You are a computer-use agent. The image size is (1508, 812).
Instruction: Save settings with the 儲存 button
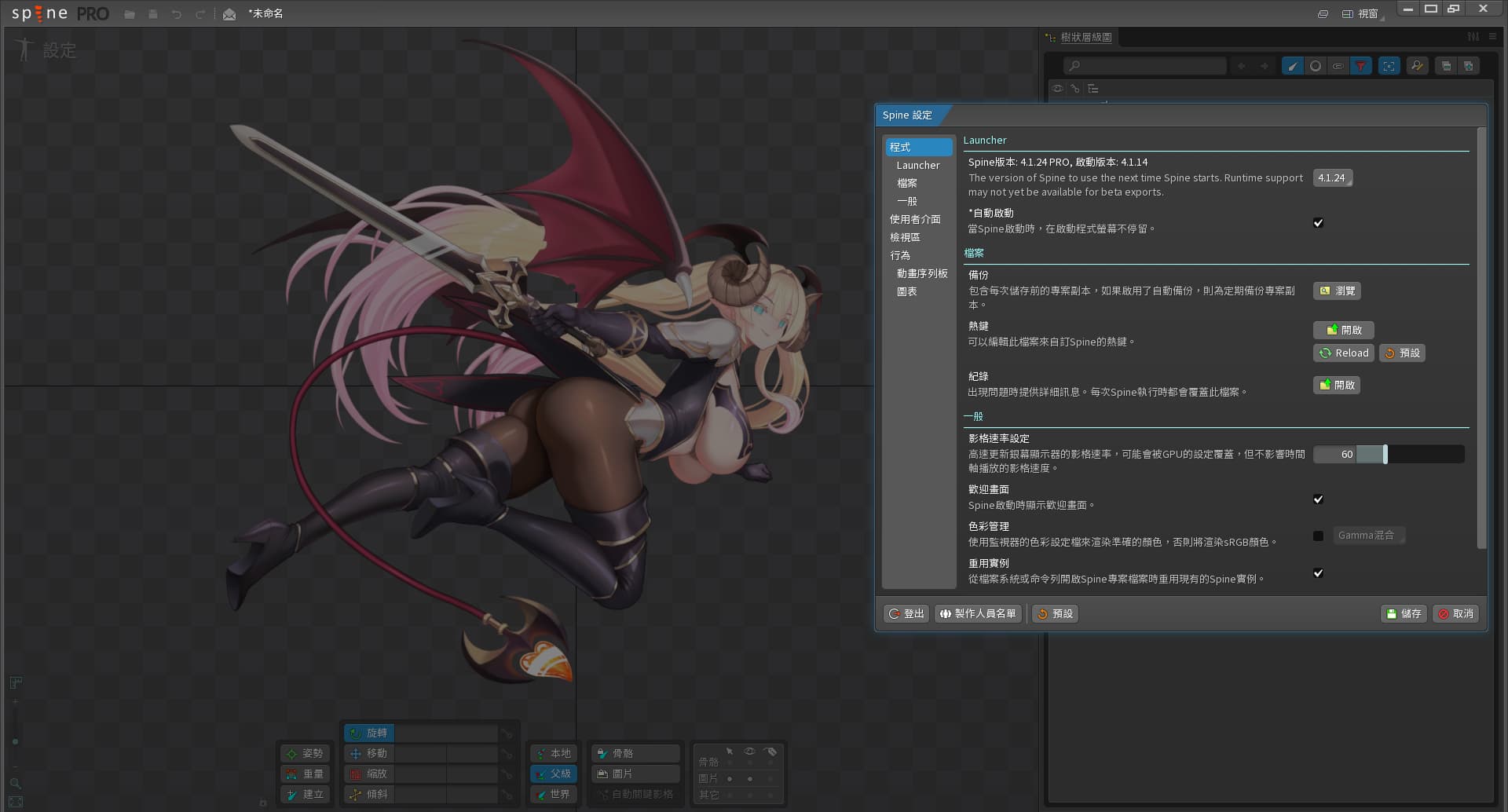[1404, 613]
